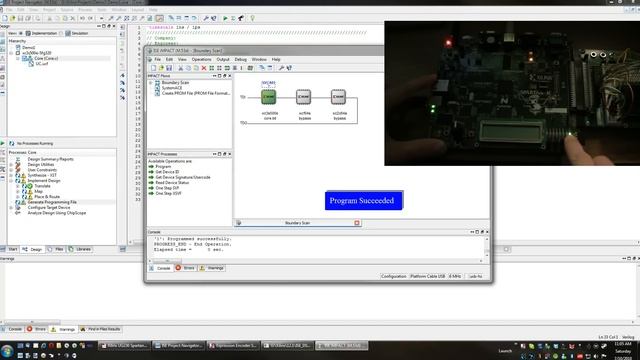Expand the Configure Target Device node
The width and height of the screenshot is (640, 360).
[11, 207]
